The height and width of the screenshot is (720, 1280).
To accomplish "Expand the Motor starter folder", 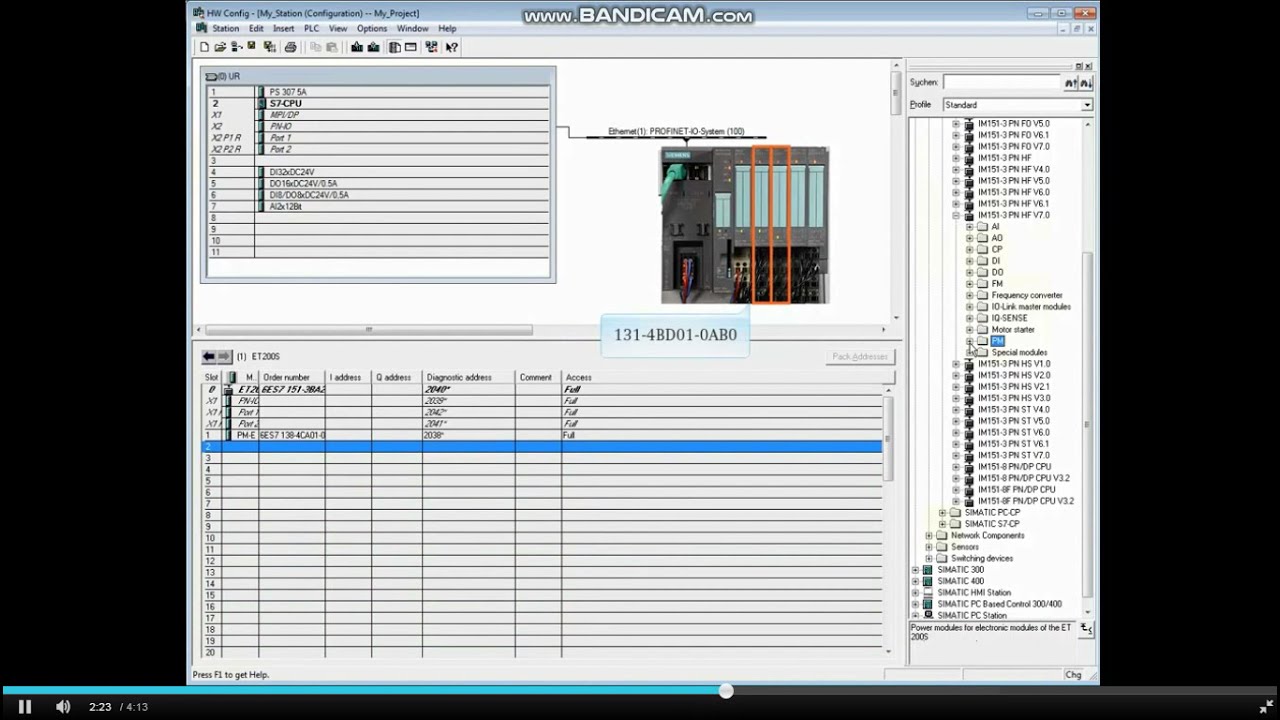I will [969, 330].
